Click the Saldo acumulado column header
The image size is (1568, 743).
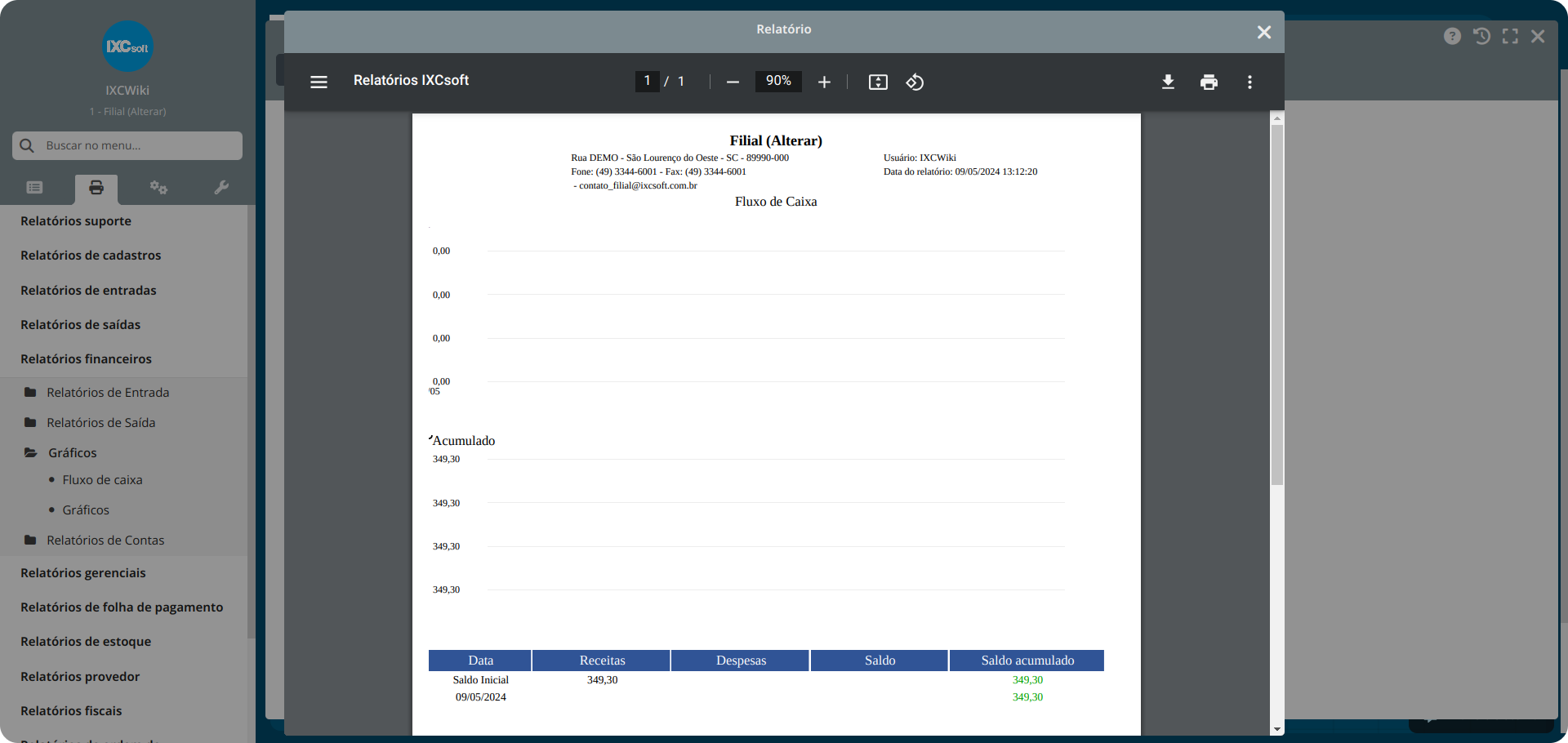1027,661
